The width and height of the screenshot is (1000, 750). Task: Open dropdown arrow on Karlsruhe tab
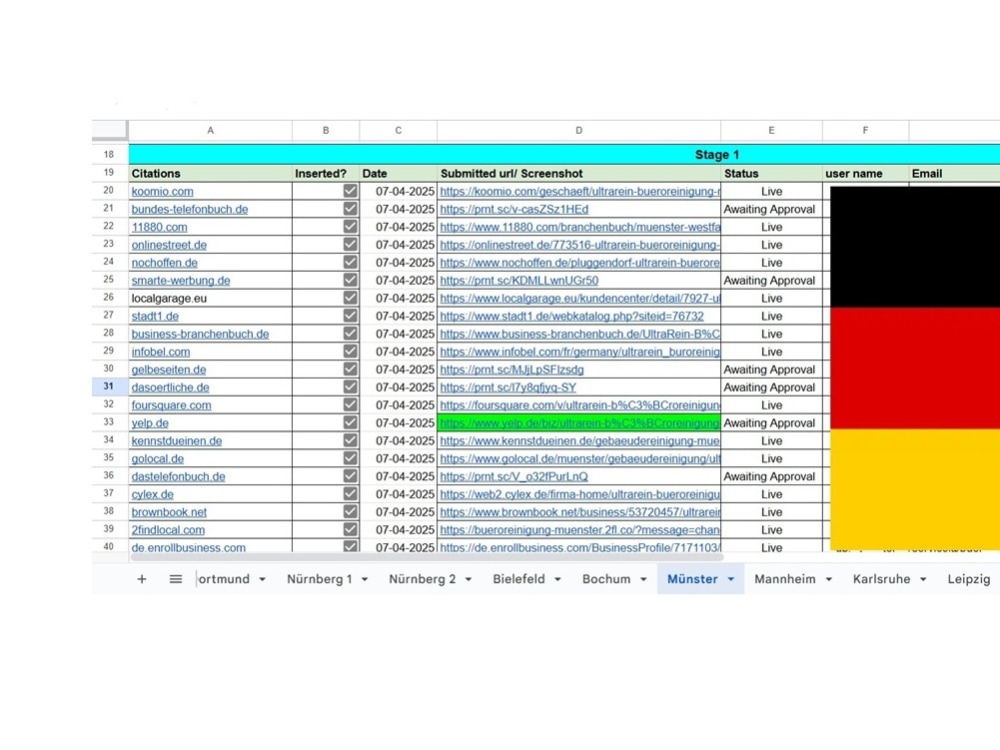(923, 580)
